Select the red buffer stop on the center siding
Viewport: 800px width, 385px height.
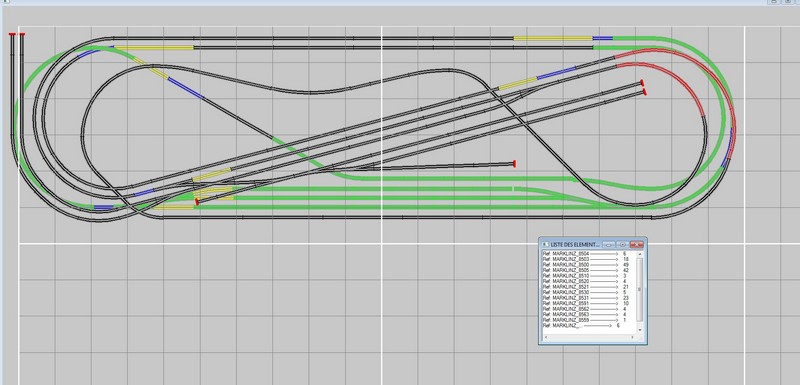click(514, 164)
